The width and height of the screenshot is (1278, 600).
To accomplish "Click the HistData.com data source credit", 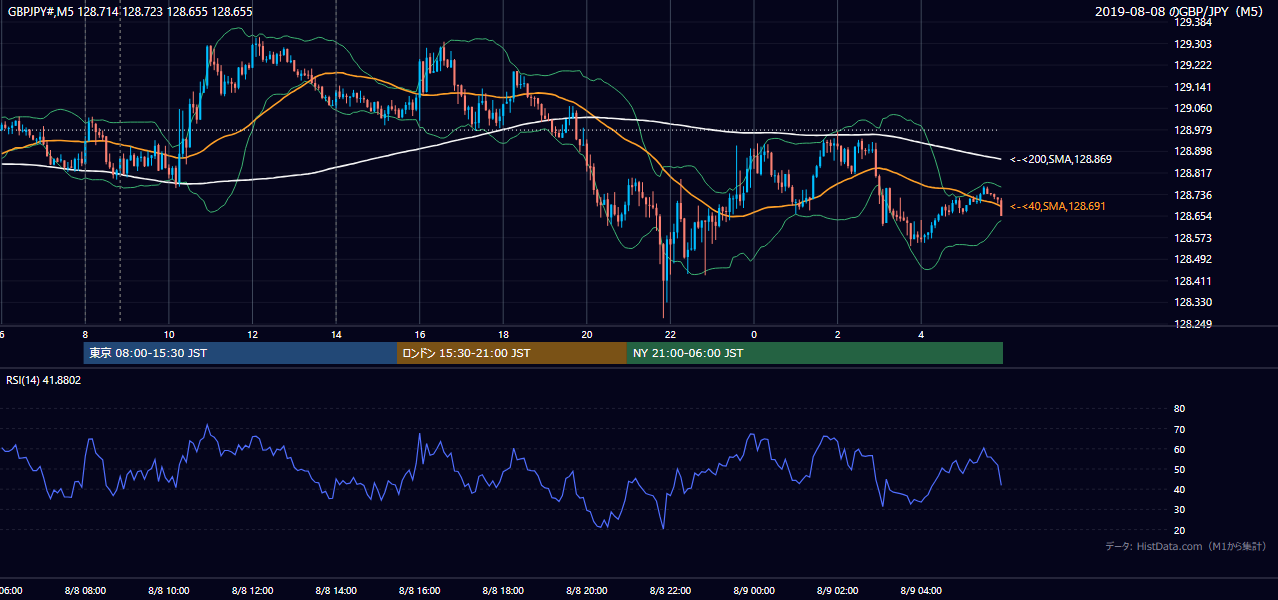I will pyautogui.click(x=1186, y=546).
